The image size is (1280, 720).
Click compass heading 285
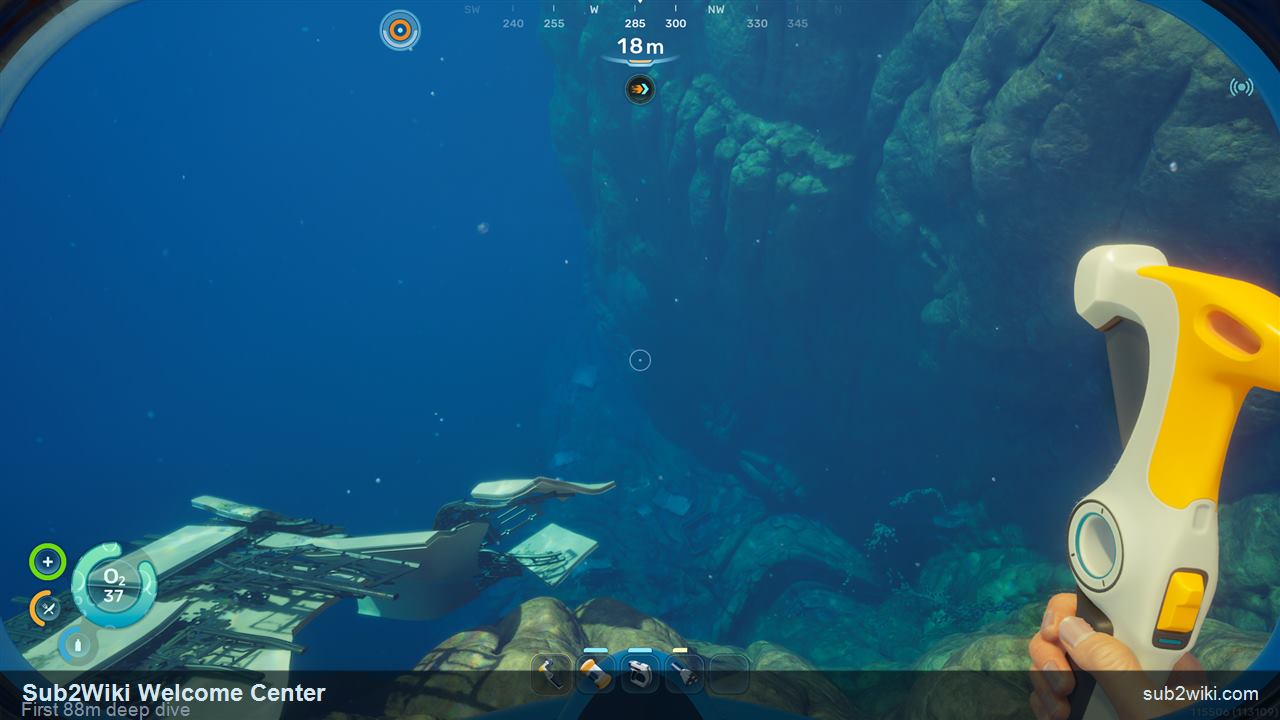click(635, 23)
